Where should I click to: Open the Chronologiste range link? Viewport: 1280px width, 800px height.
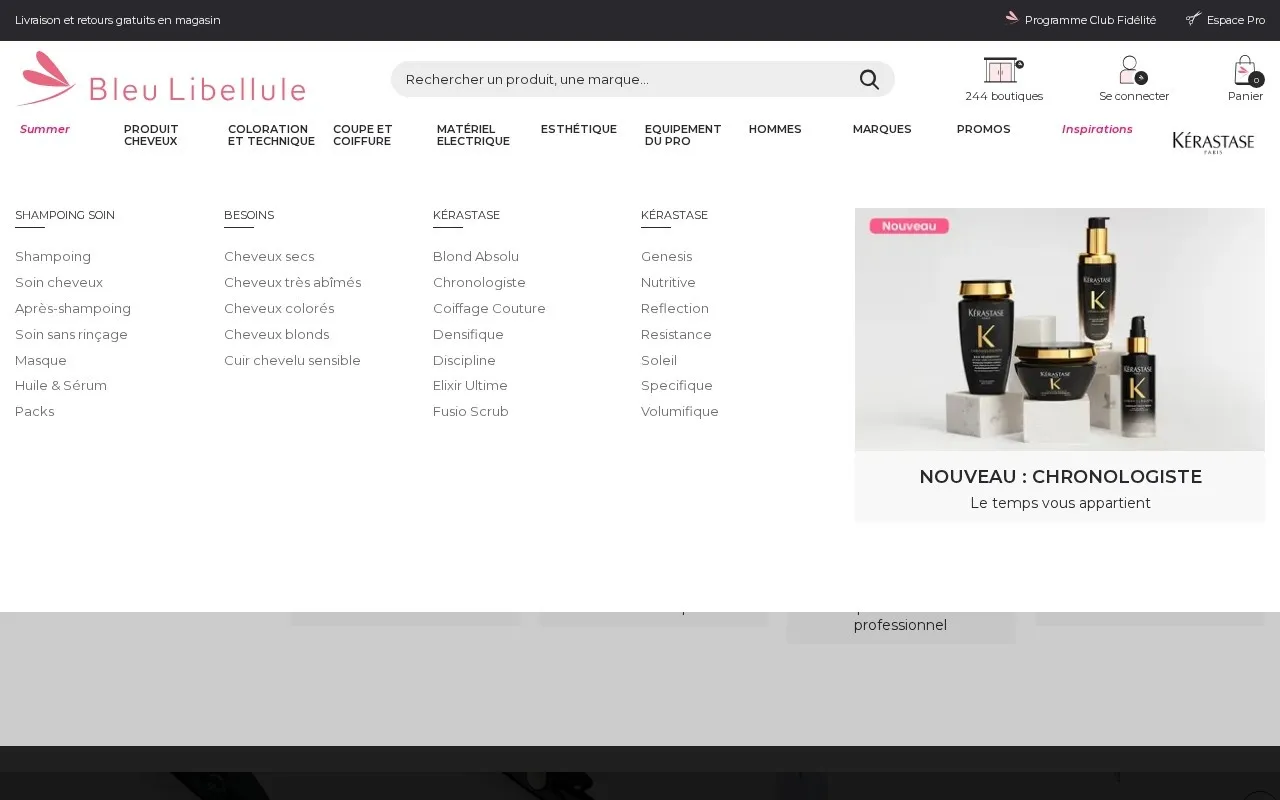point(479,283)
